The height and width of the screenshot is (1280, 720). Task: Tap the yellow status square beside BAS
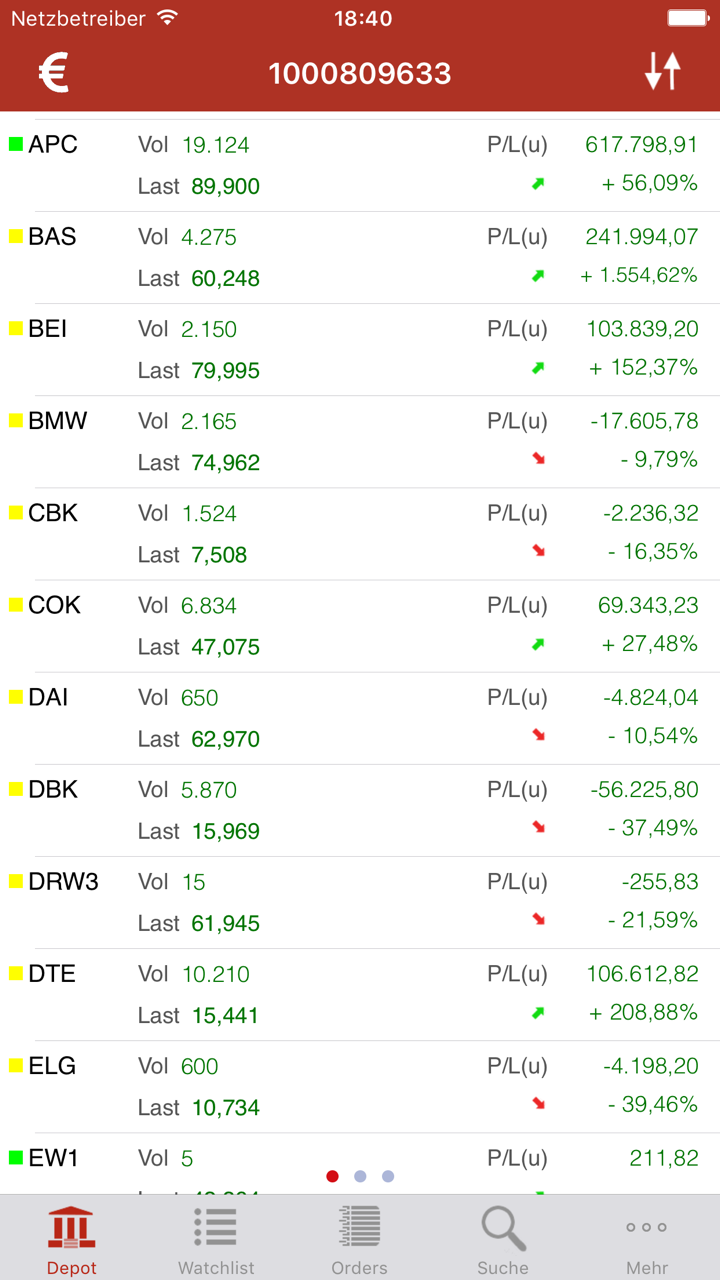click(x=16, y=237)
